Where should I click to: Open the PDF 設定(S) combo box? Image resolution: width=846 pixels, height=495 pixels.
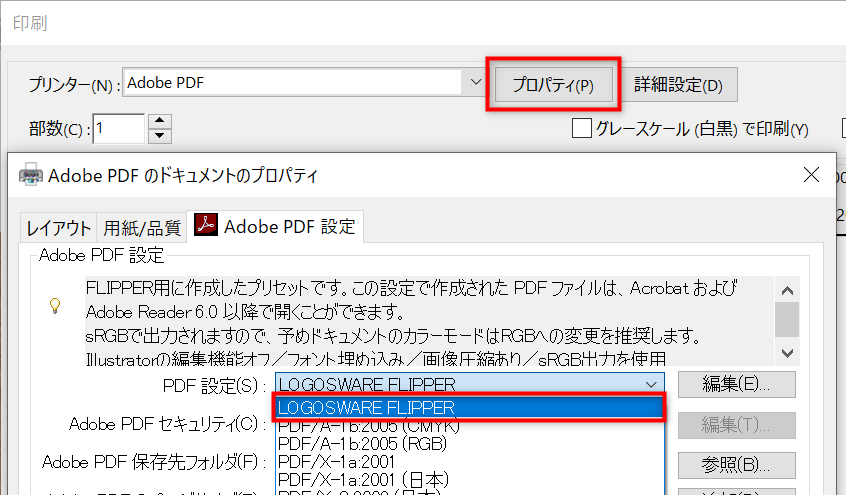click(x=469, y=384)
